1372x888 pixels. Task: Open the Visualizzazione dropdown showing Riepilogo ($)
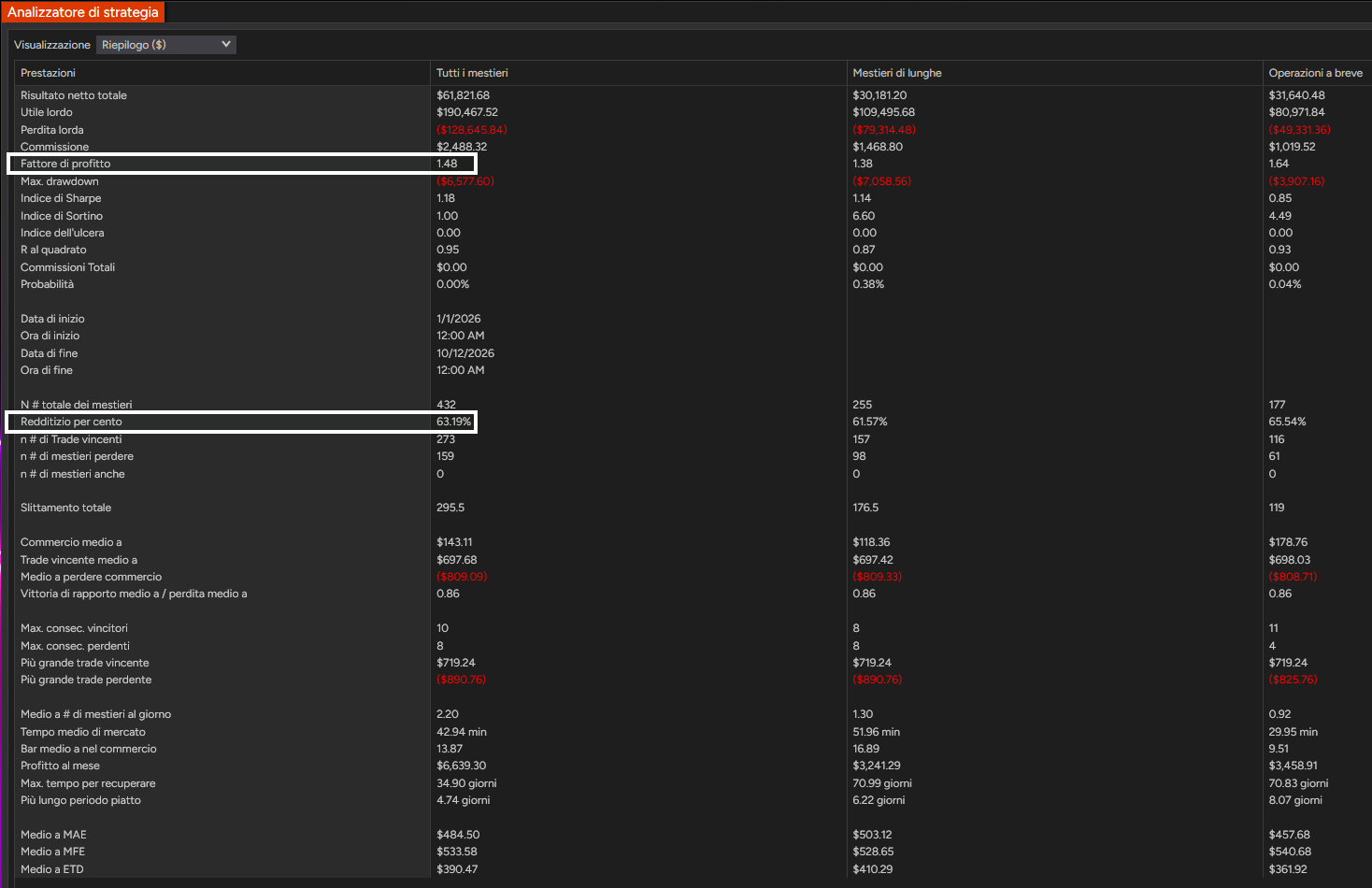click(x=166, y=45)
